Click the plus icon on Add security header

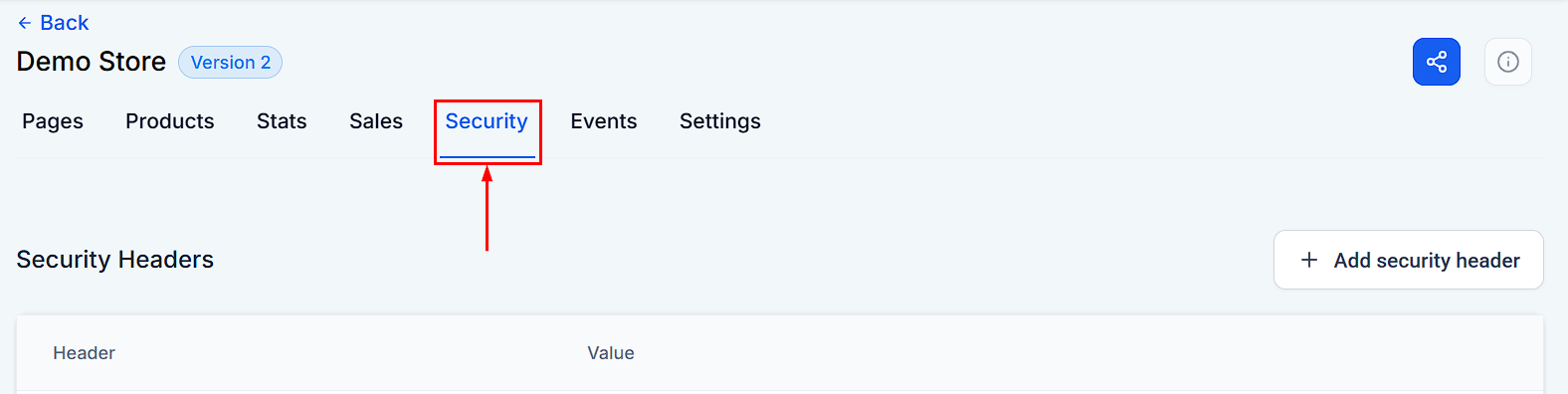click(x=1309, y=260)
